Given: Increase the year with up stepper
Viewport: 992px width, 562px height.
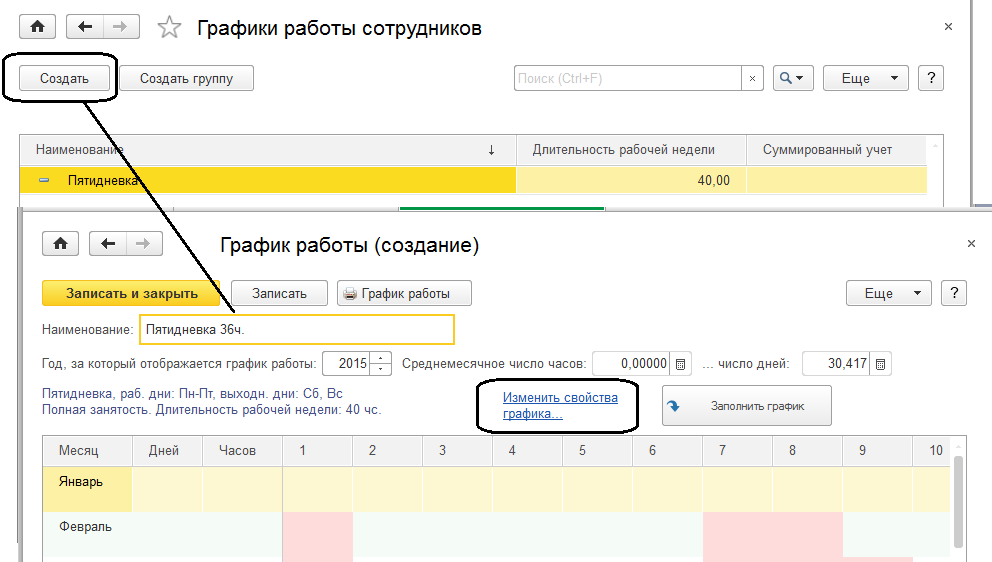Looking at the screenshot, I should [x=381, y=358].
